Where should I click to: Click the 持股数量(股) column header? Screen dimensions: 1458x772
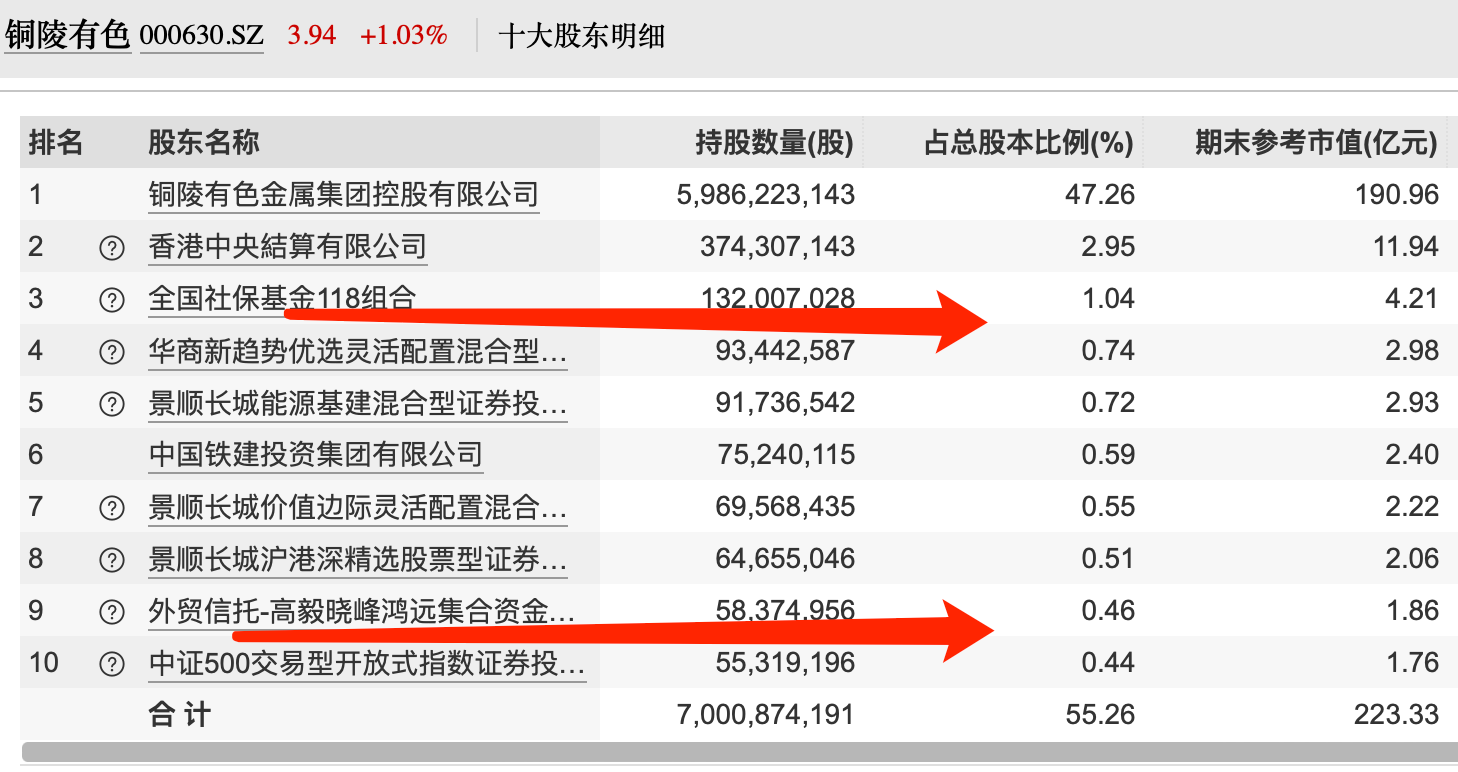pyautogui.click(x=775, y=143)
